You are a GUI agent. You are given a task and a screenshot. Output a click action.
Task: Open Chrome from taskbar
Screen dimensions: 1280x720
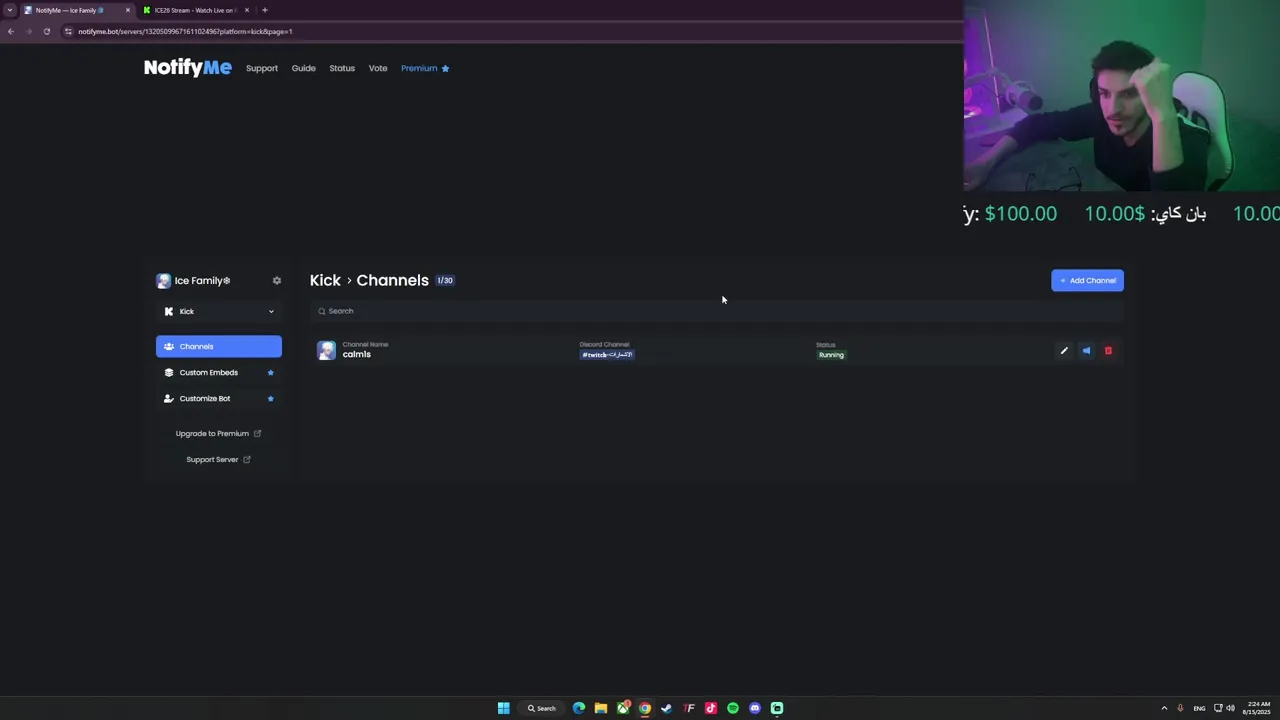pyautogui.click(x=645, y=708)
